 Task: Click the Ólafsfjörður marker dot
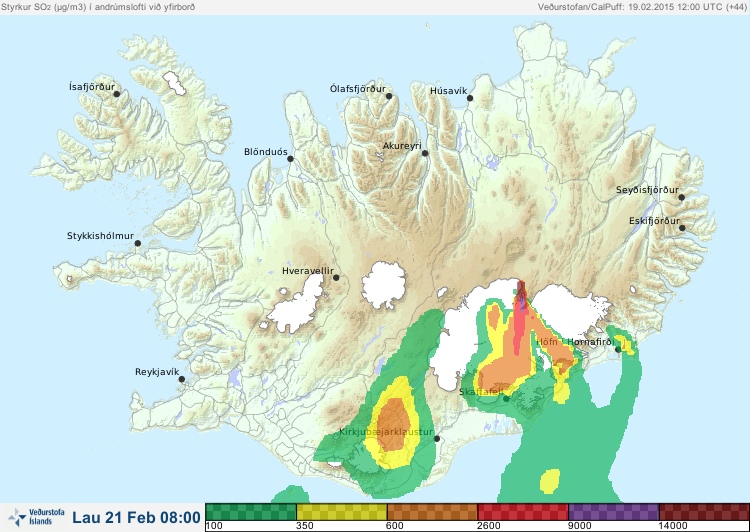(389, 96)
